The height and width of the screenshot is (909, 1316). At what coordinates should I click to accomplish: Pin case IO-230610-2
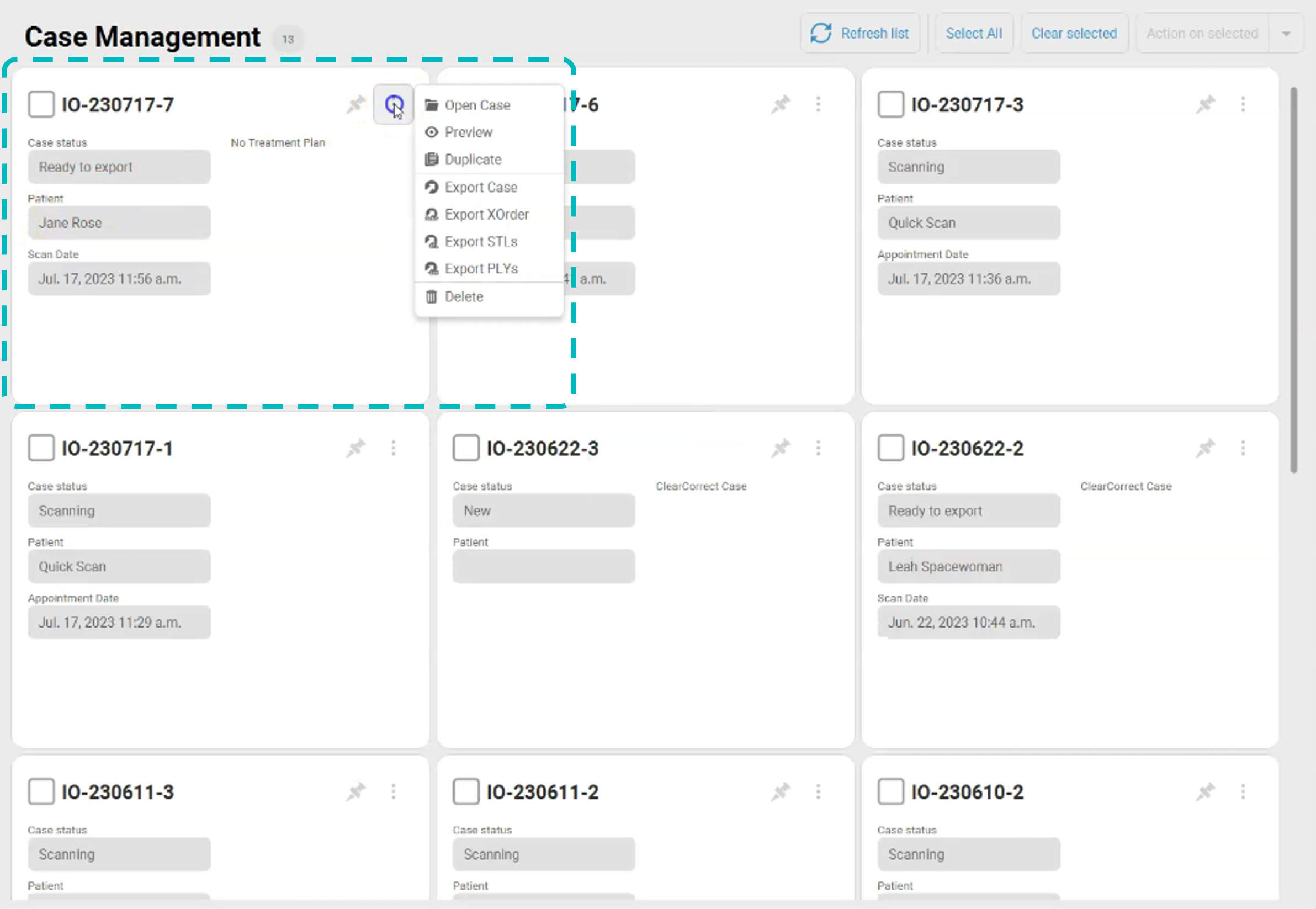tap(1206, 791)
